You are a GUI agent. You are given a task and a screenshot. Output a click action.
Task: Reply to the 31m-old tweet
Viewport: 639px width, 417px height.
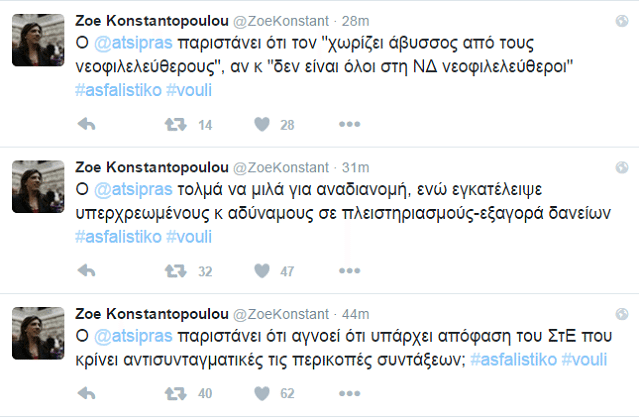coord(86,270)
